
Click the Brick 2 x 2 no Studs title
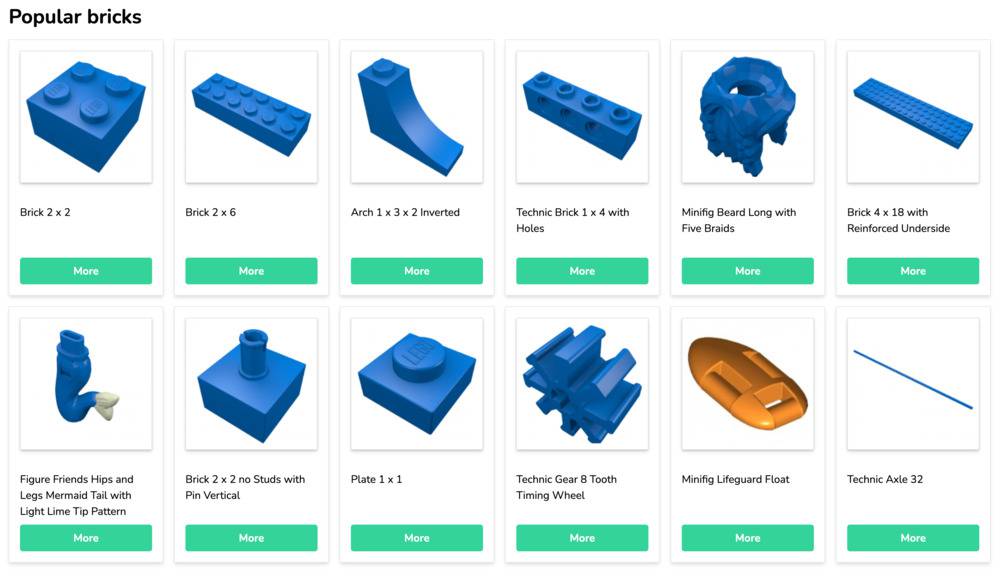[x=246, y=487]
